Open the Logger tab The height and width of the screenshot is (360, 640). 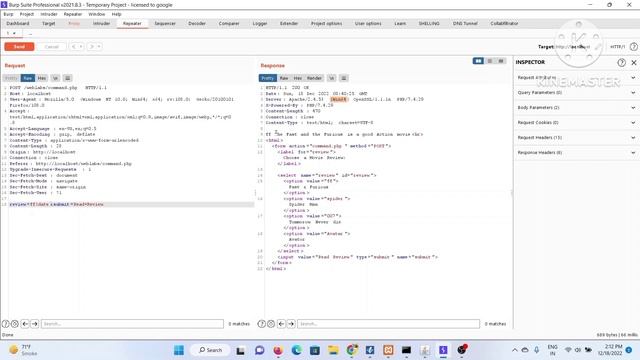tap(260, 24)
